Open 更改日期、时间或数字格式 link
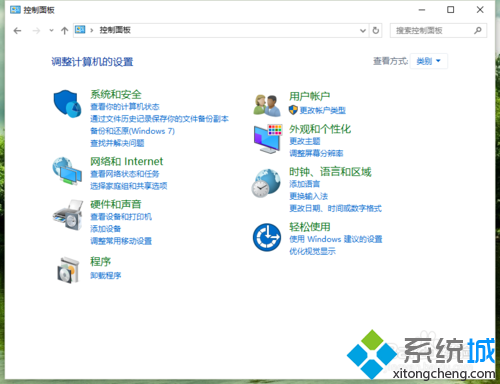Screen dimensions: 500x384 (x=335, y=209)
